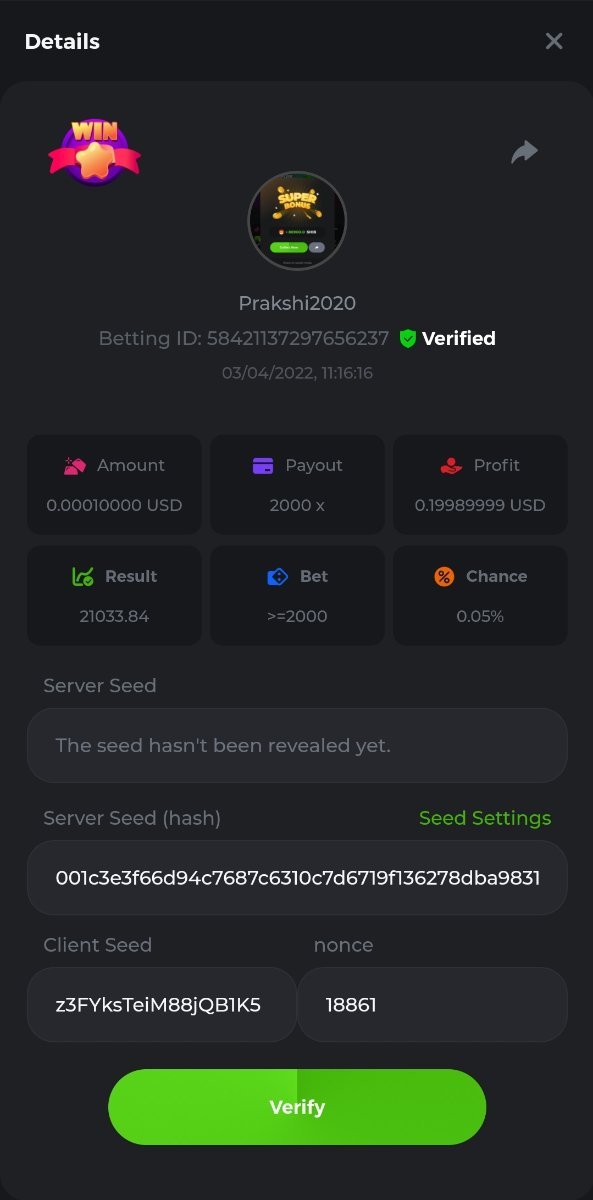593x1200 pixels.
Task: Click the blue Bet tag icon
Action: point(278,576)
